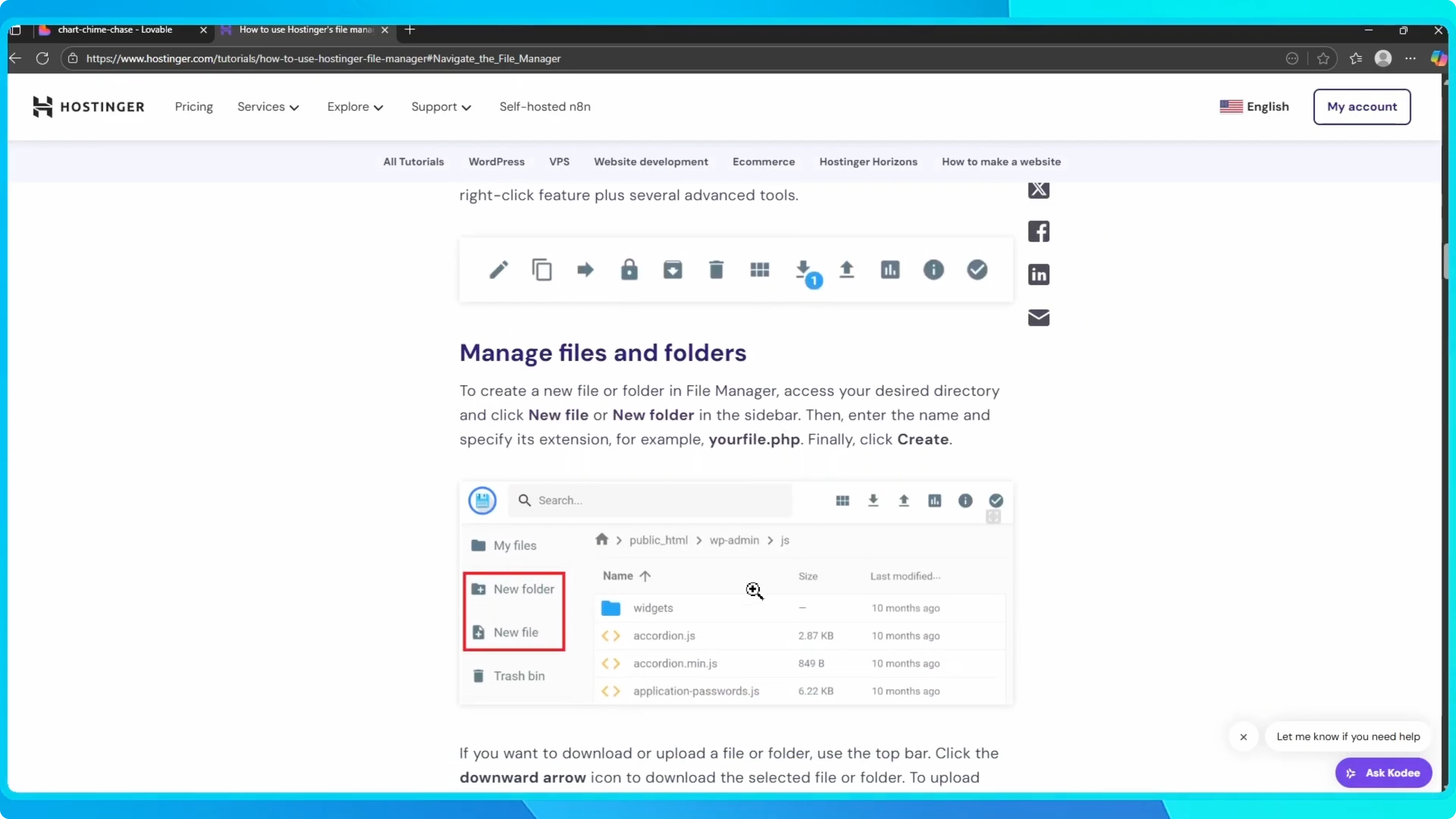This screenshot has width=1456, height=819.
Task: Open the browser tab actions menu icon
Action: [x=15, y=30]
